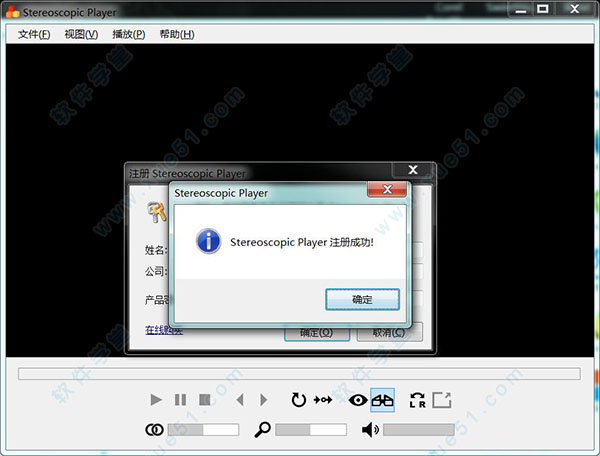Adjust the zoom slider next to the magnifier
Image resolution: width=600 pixels, height=456 pixels.
311,430
